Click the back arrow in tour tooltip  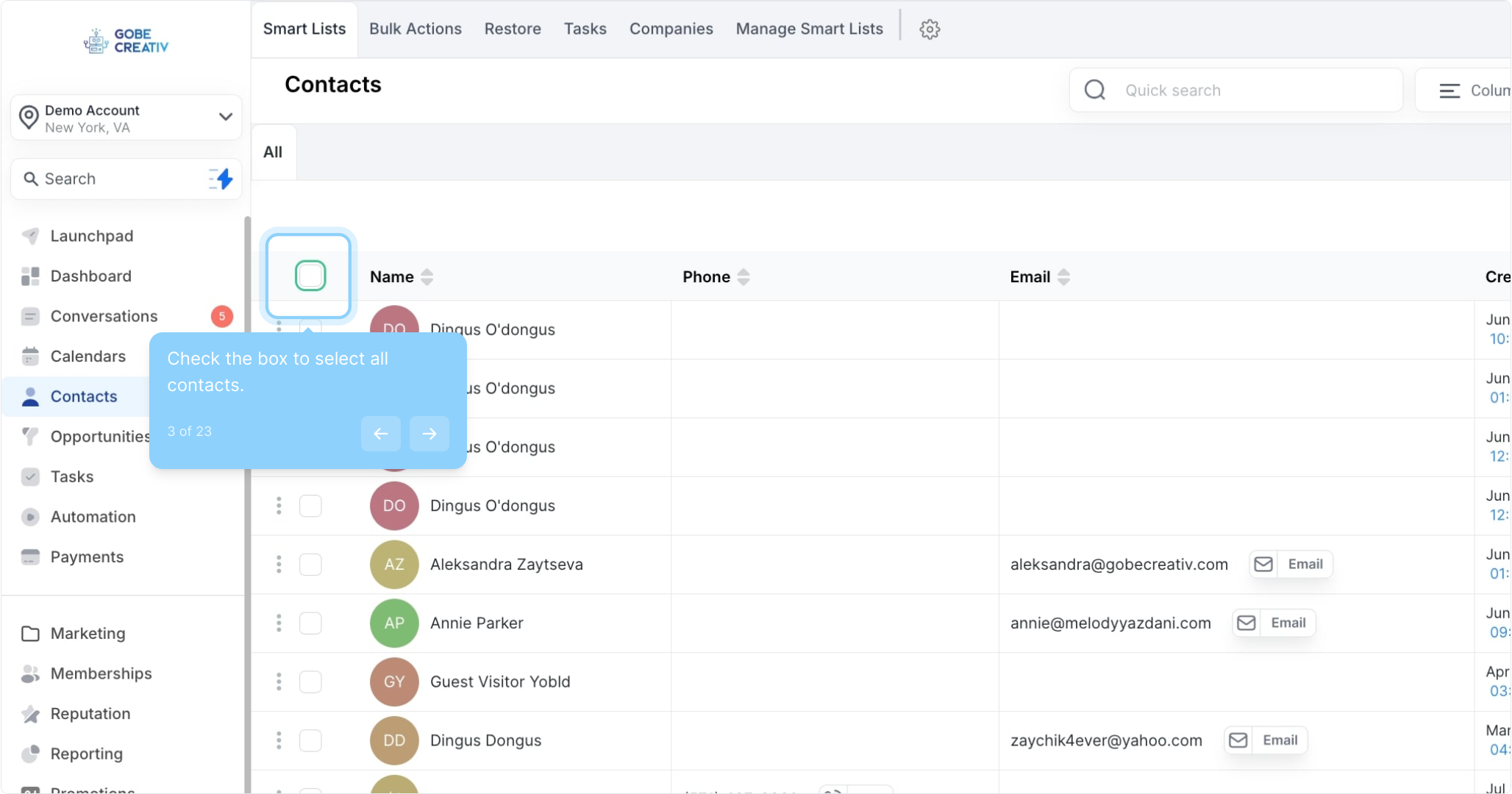(380, 434)
